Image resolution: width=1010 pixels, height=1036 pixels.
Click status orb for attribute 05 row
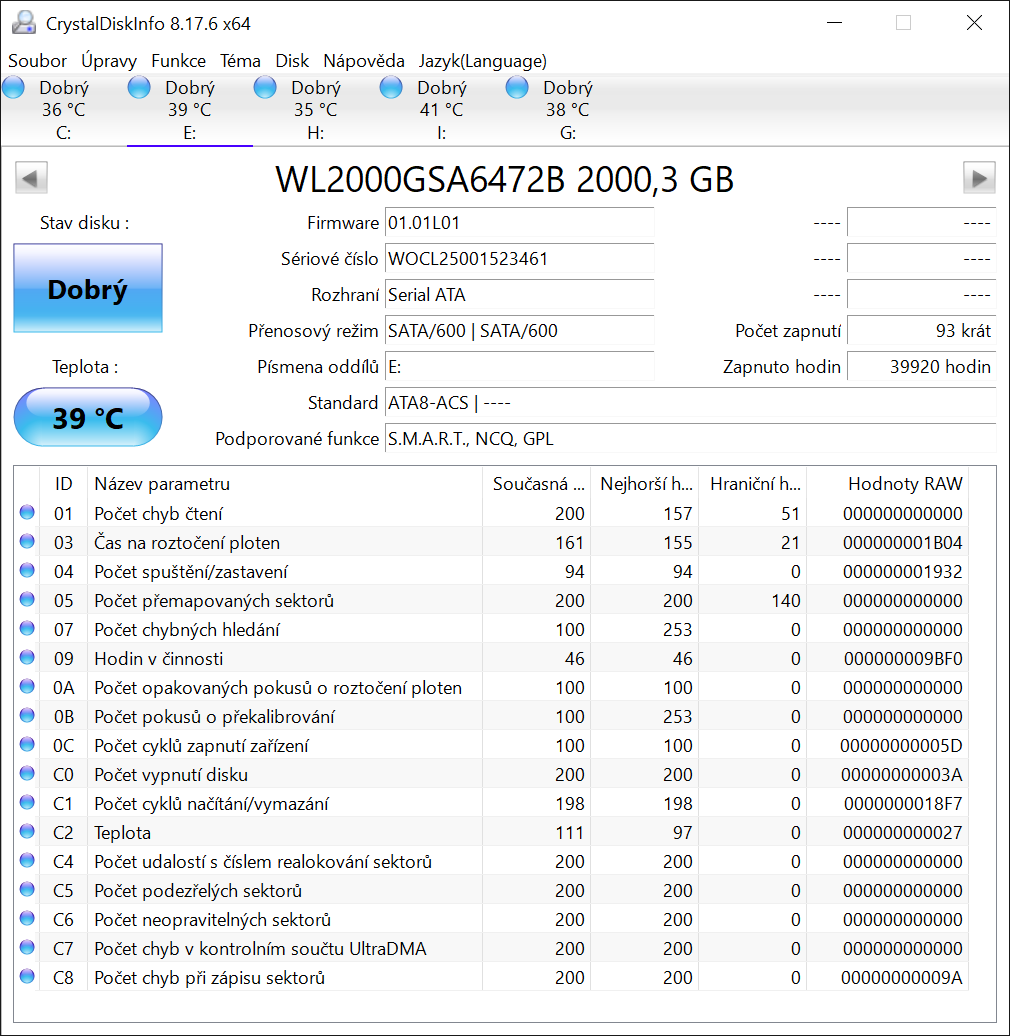(27, 601)
